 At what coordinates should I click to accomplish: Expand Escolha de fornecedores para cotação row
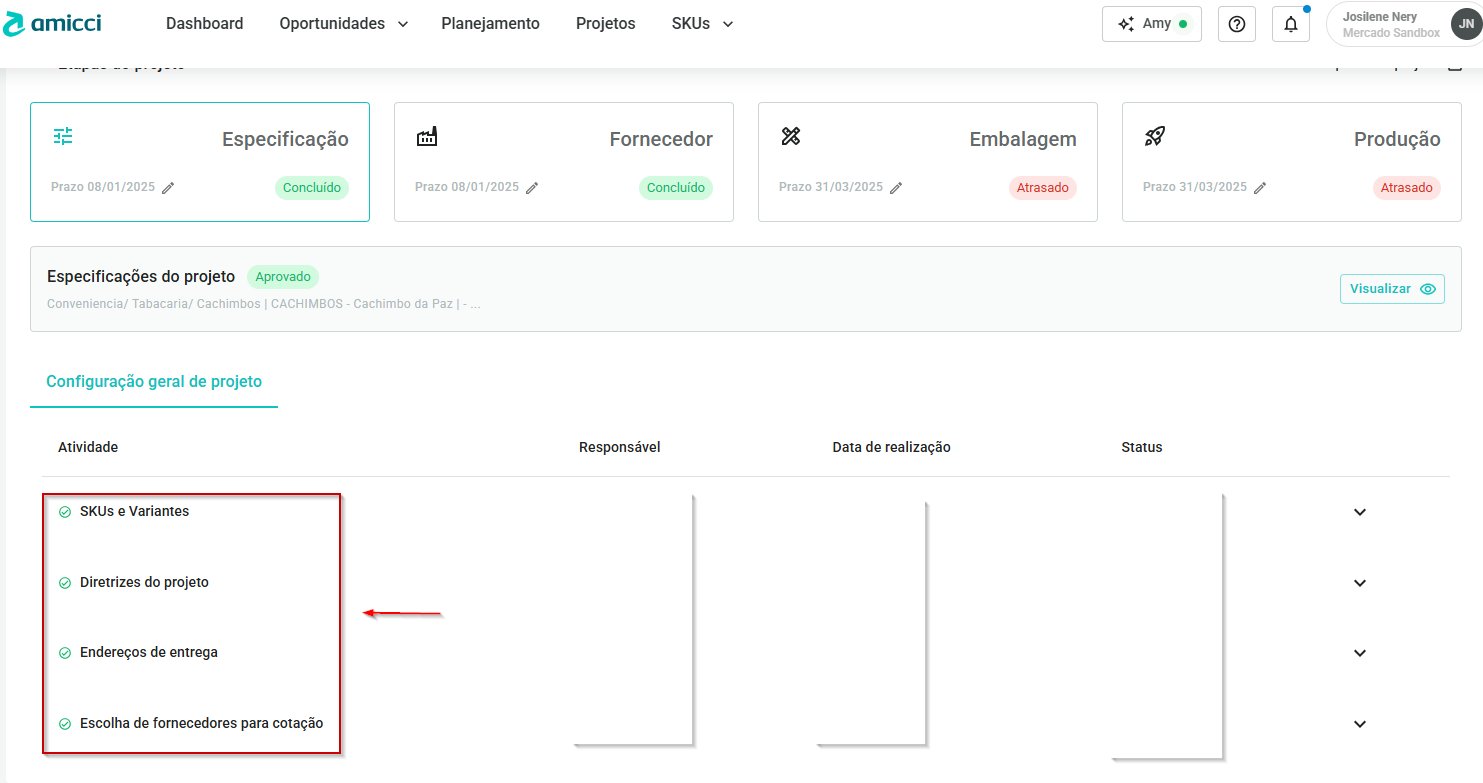[x=1359, y=724]
